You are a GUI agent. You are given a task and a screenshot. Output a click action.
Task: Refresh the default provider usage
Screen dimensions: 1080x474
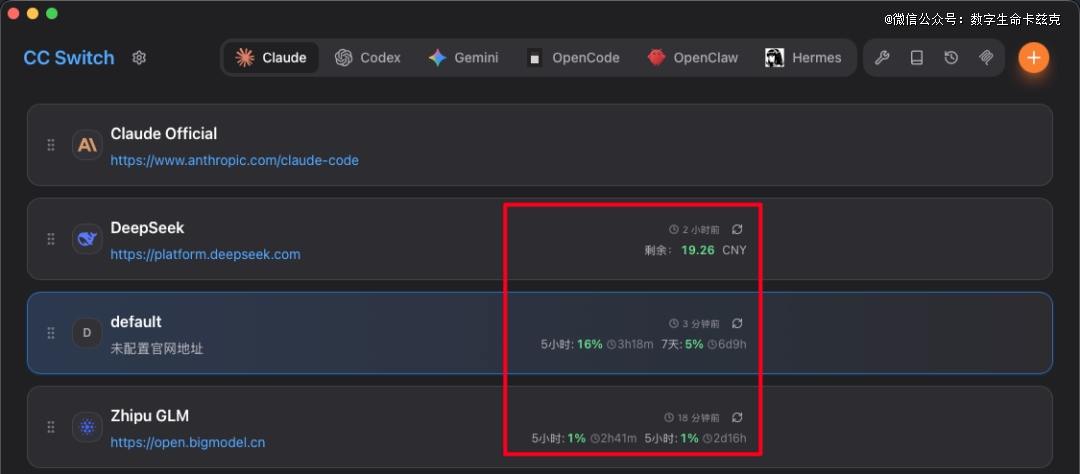click(x=737, y=324)
